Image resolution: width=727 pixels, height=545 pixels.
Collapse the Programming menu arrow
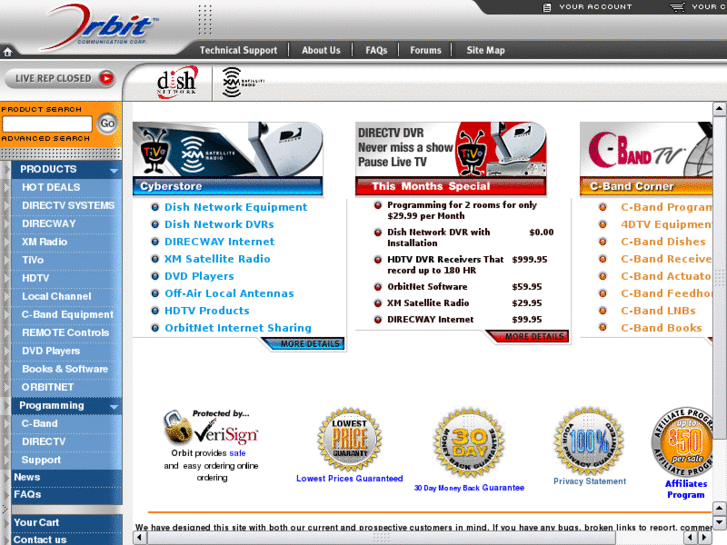(114, 407)
